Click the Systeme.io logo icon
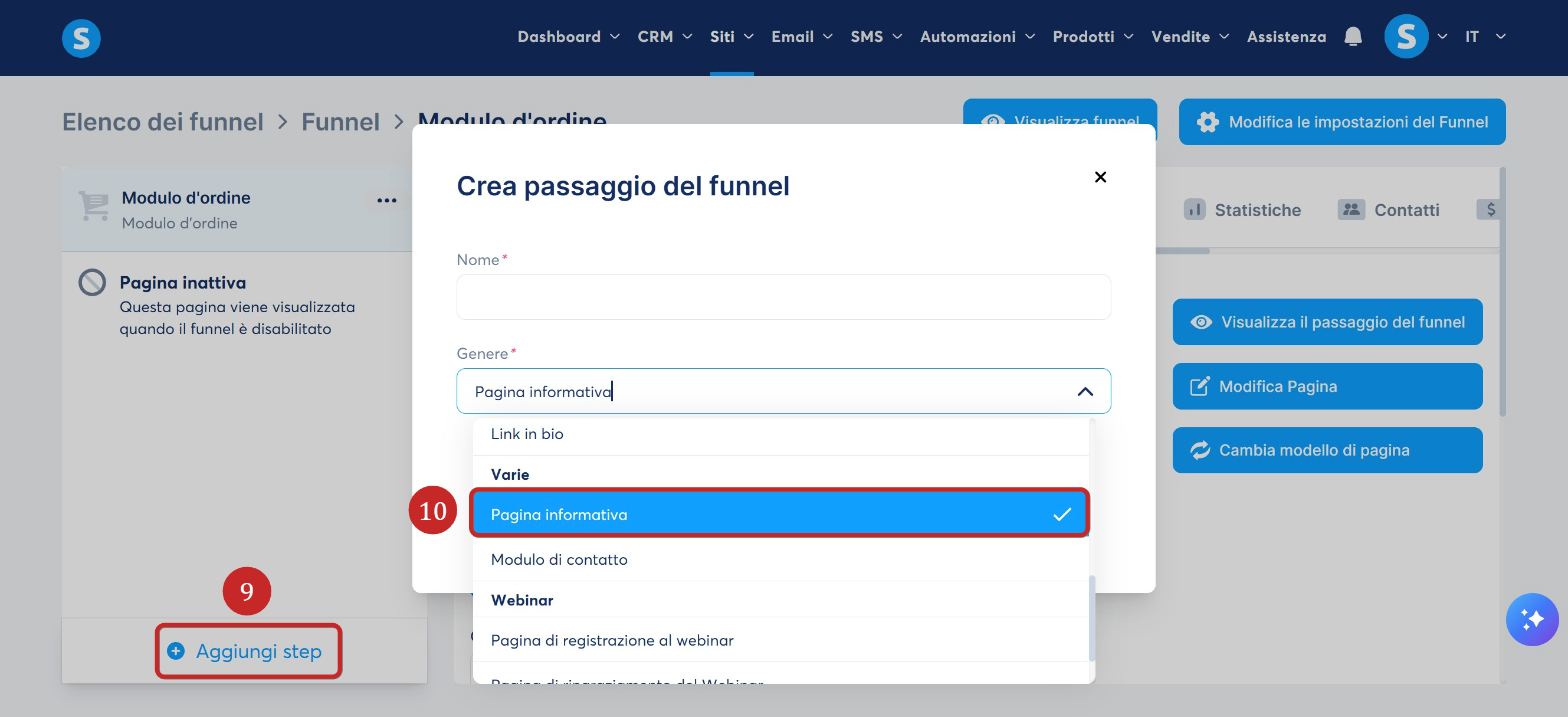 click(x=81, y=38)
